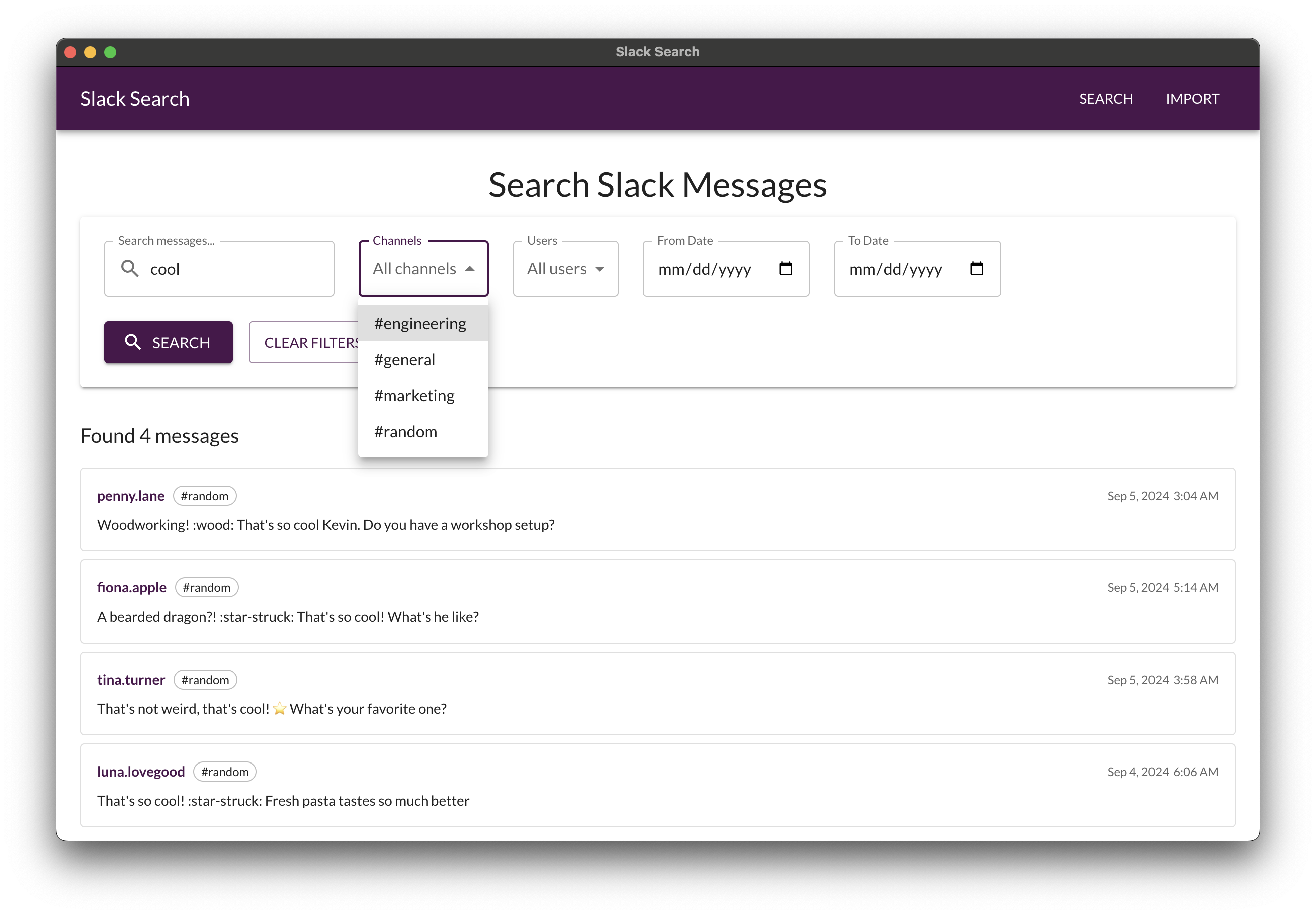Viewport: 1316px width, 915px height.
Task: Open the tina.turner username link
Action: pyautogui.click(x=131, y=680)
